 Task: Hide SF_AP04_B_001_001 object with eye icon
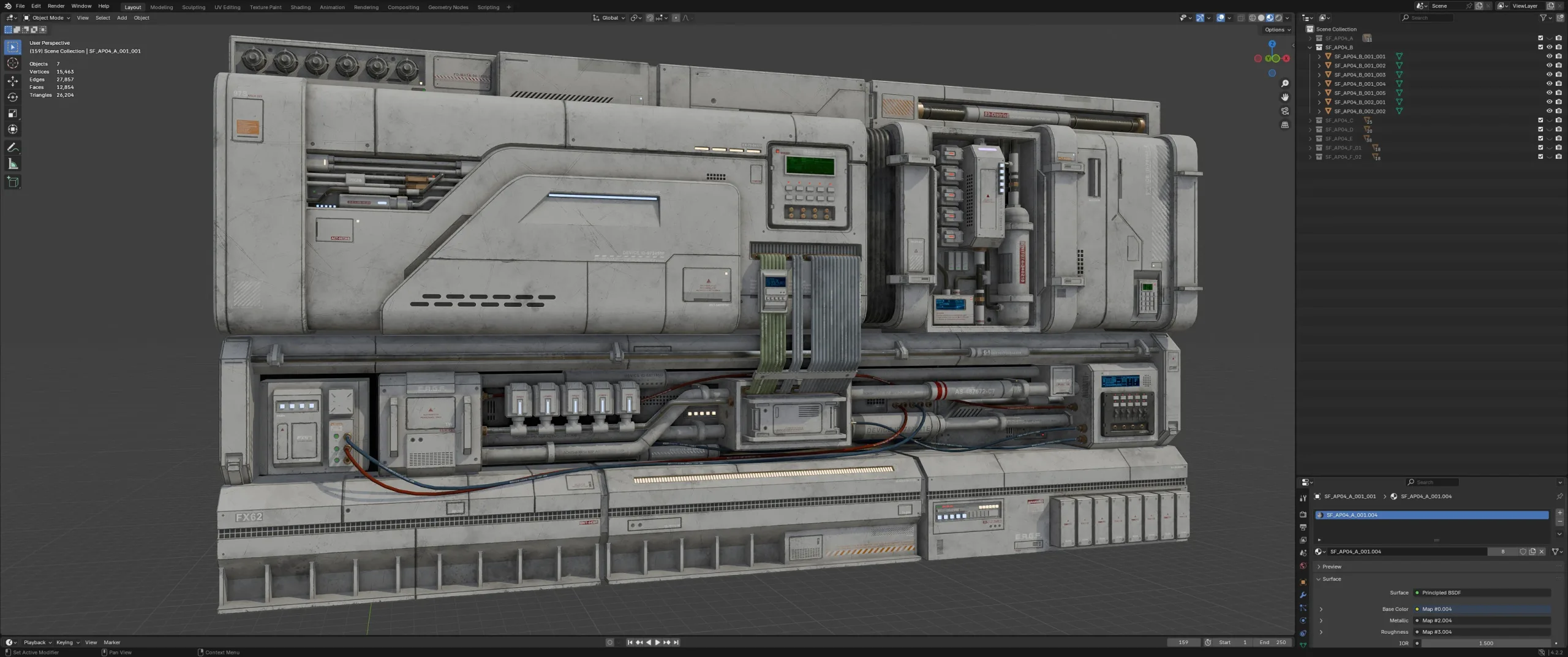point(1549,56)
